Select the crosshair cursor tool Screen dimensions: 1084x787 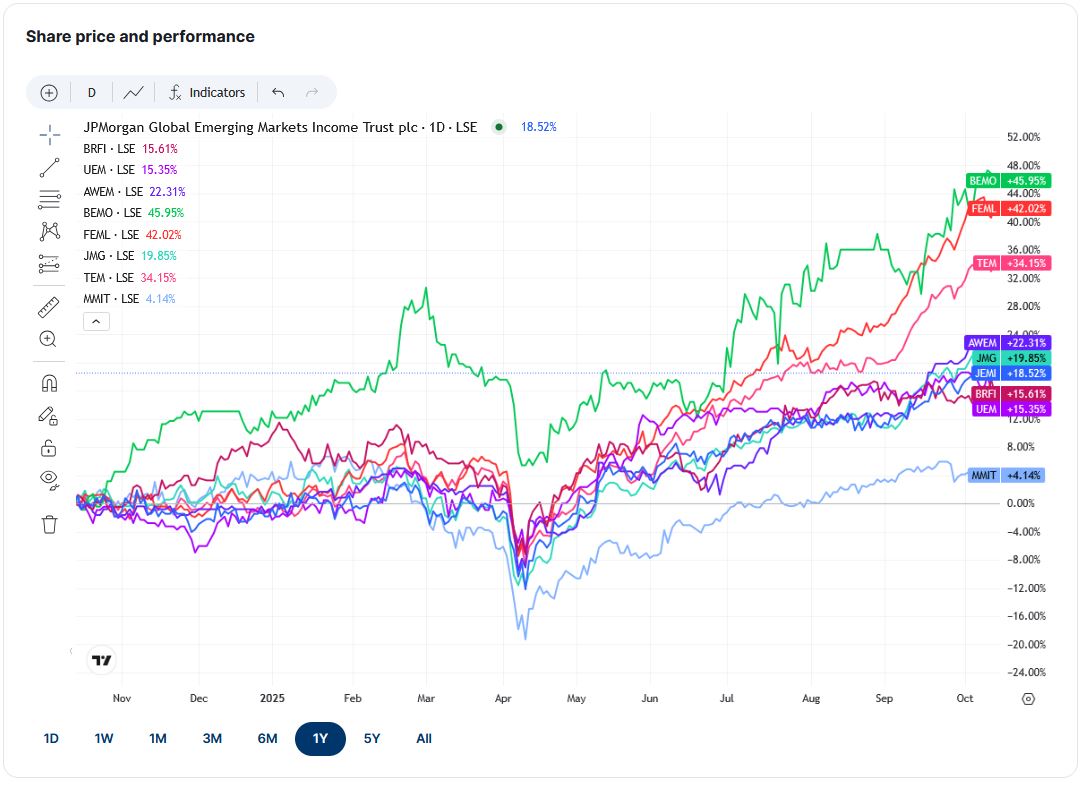pos(49,135)
